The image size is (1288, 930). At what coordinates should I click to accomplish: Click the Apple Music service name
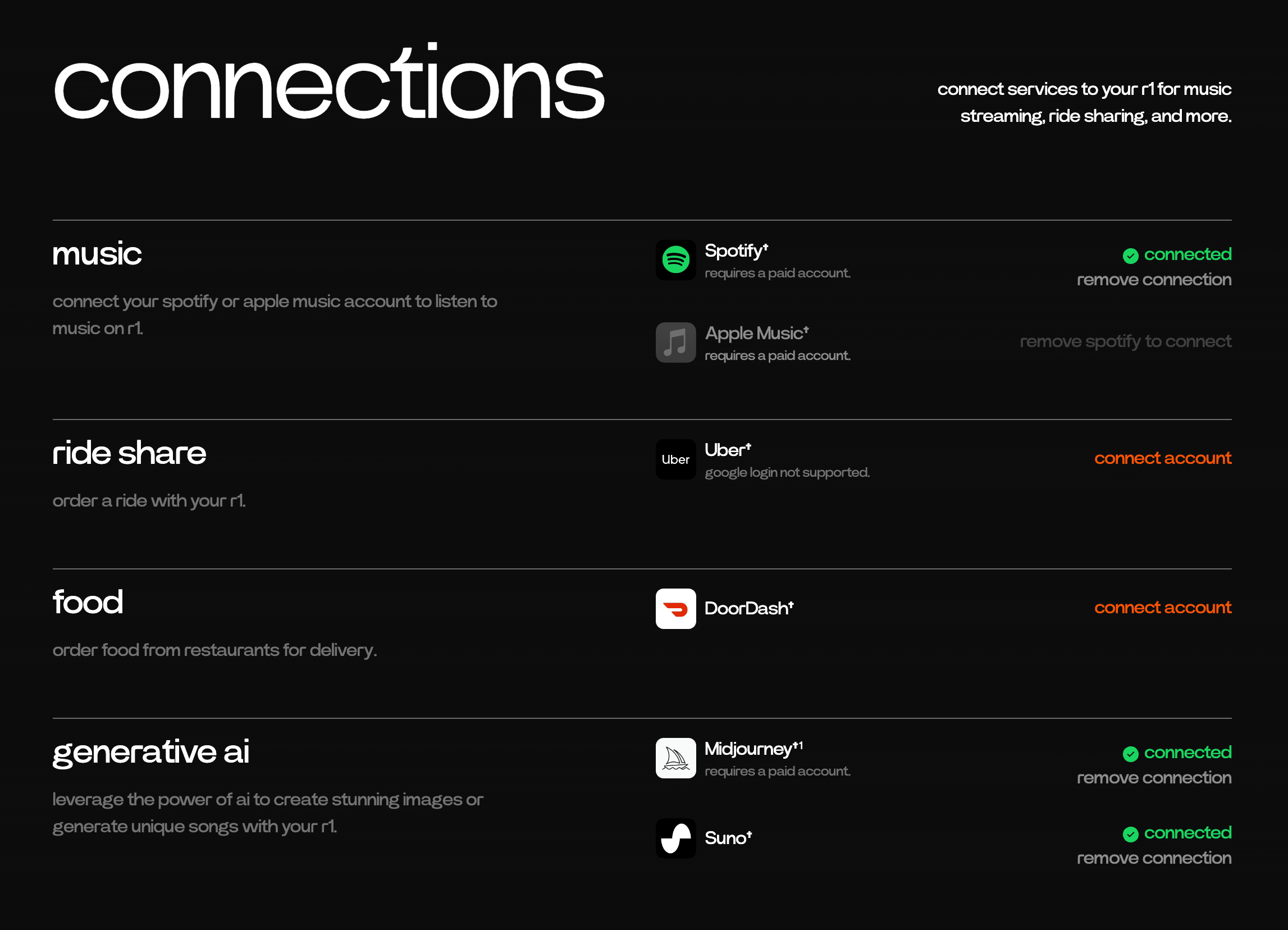(755, 334)
